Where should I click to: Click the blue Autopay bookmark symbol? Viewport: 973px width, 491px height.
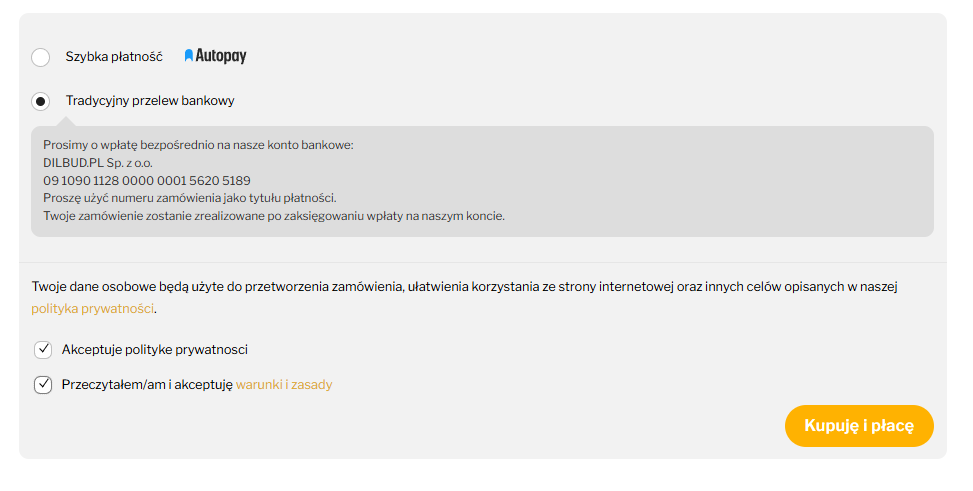(x=189, y=57)
